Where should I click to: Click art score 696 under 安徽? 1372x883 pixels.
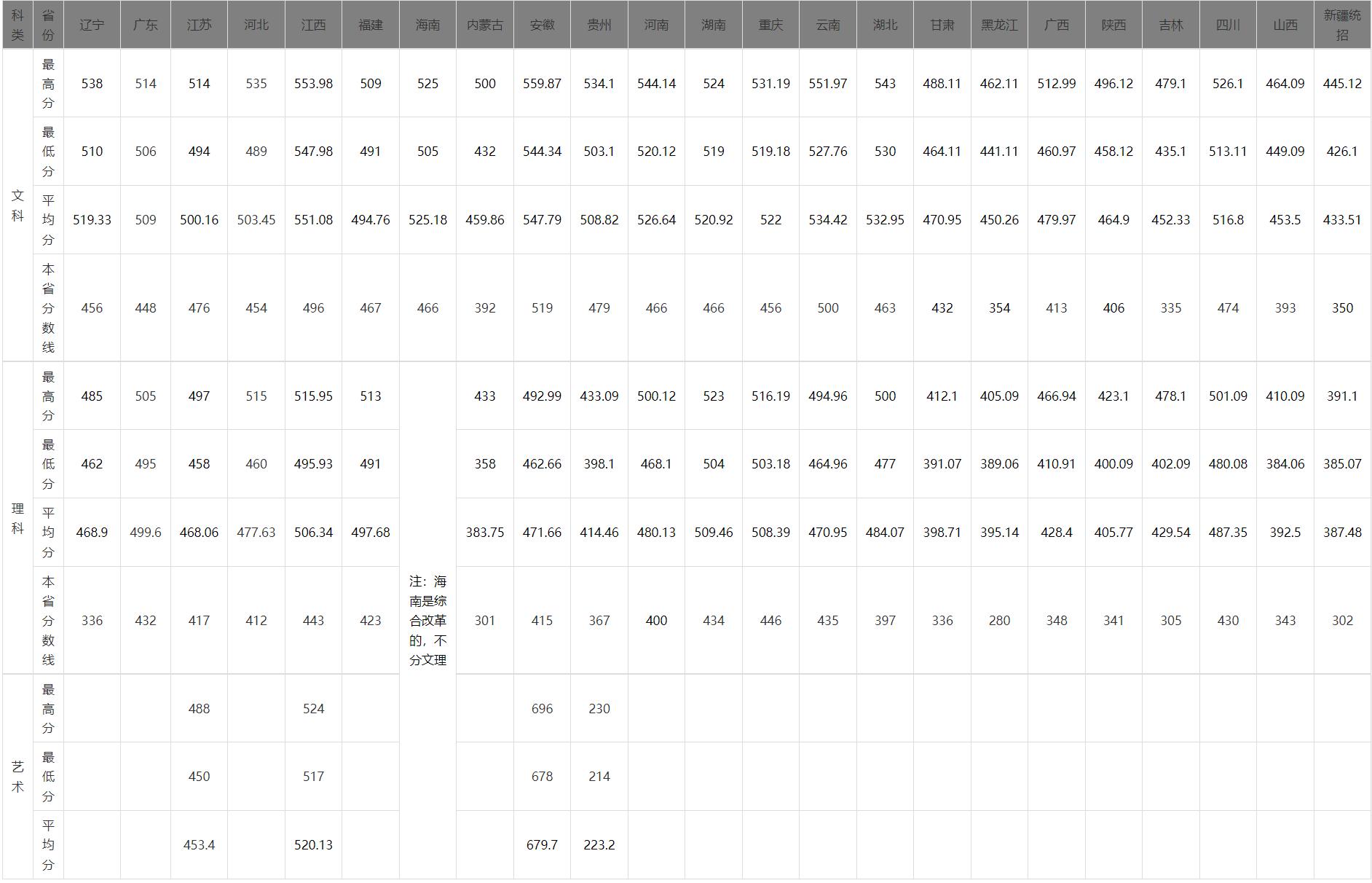tap(542, 709)
